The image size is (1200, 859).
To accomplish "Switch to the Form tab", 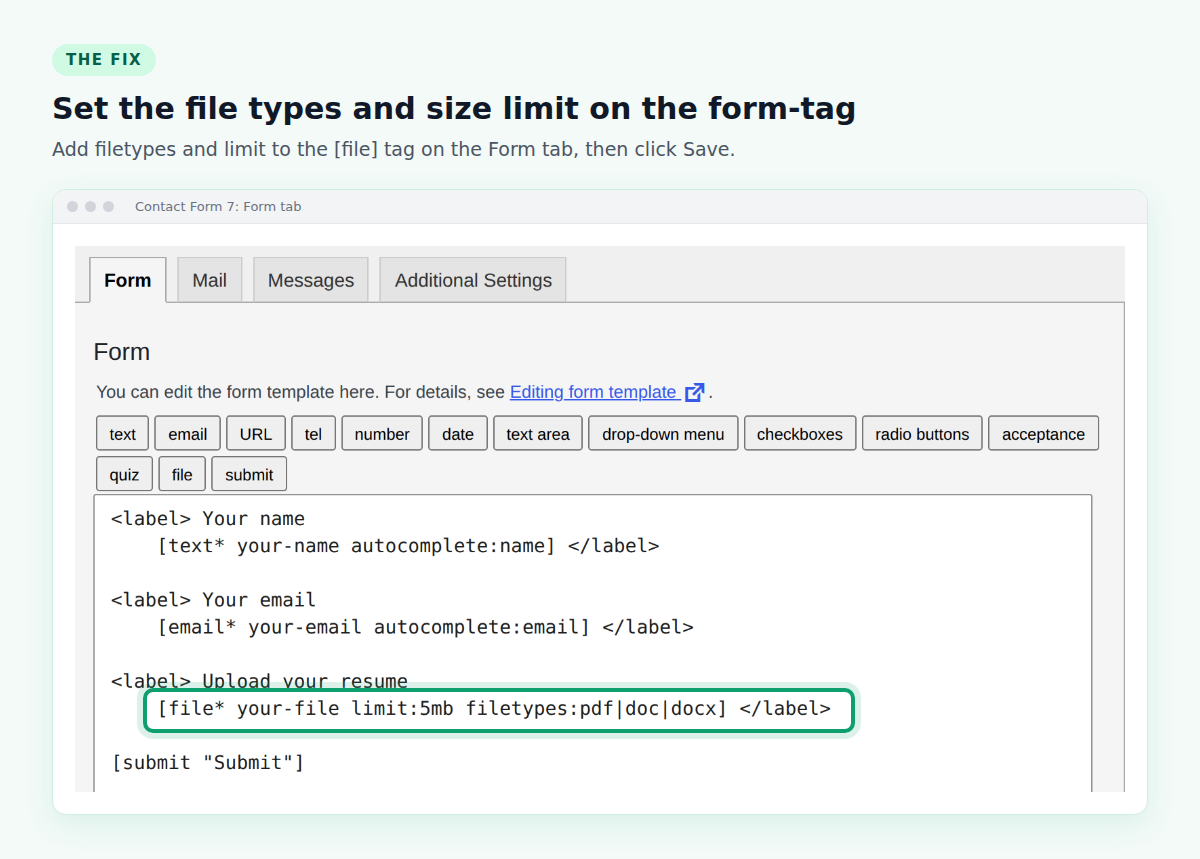I will (x=128, y=280).
